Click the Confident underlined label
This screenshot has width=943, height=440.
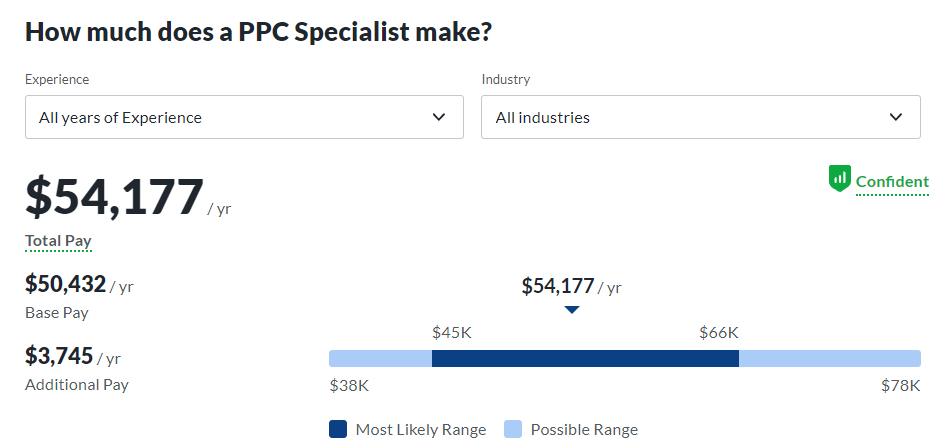892,182
